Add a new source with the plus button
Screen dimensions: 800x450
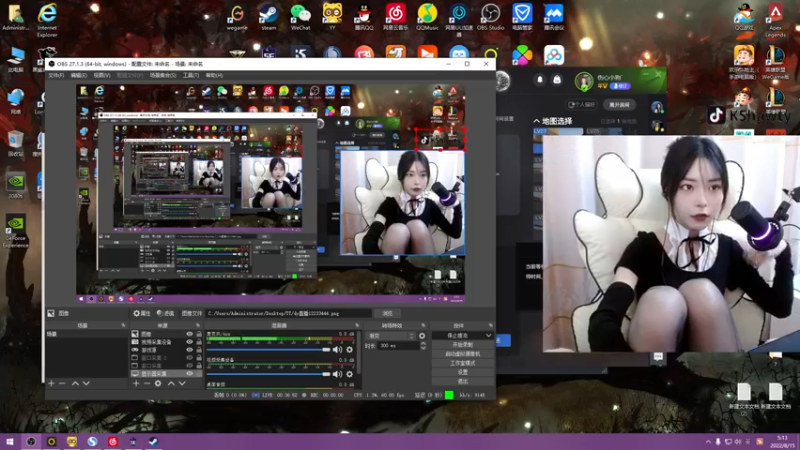(x=136, y=383)
